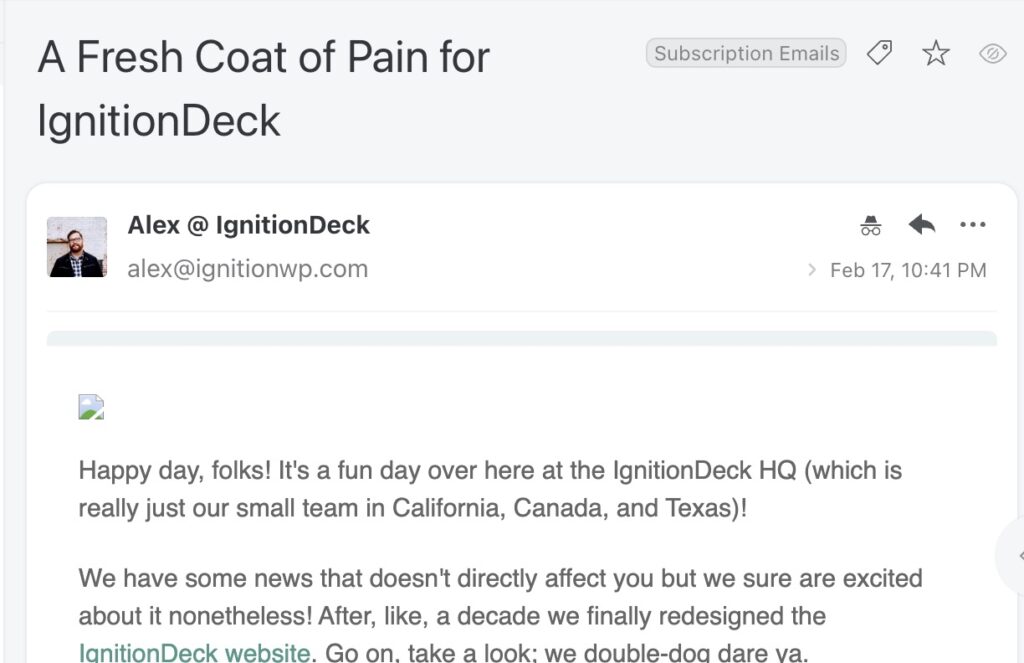This screenshot has width=1024, height=663.
Task: Click sender name Alex @ IgnitionDeck
Action: click(x=248, y=225)
